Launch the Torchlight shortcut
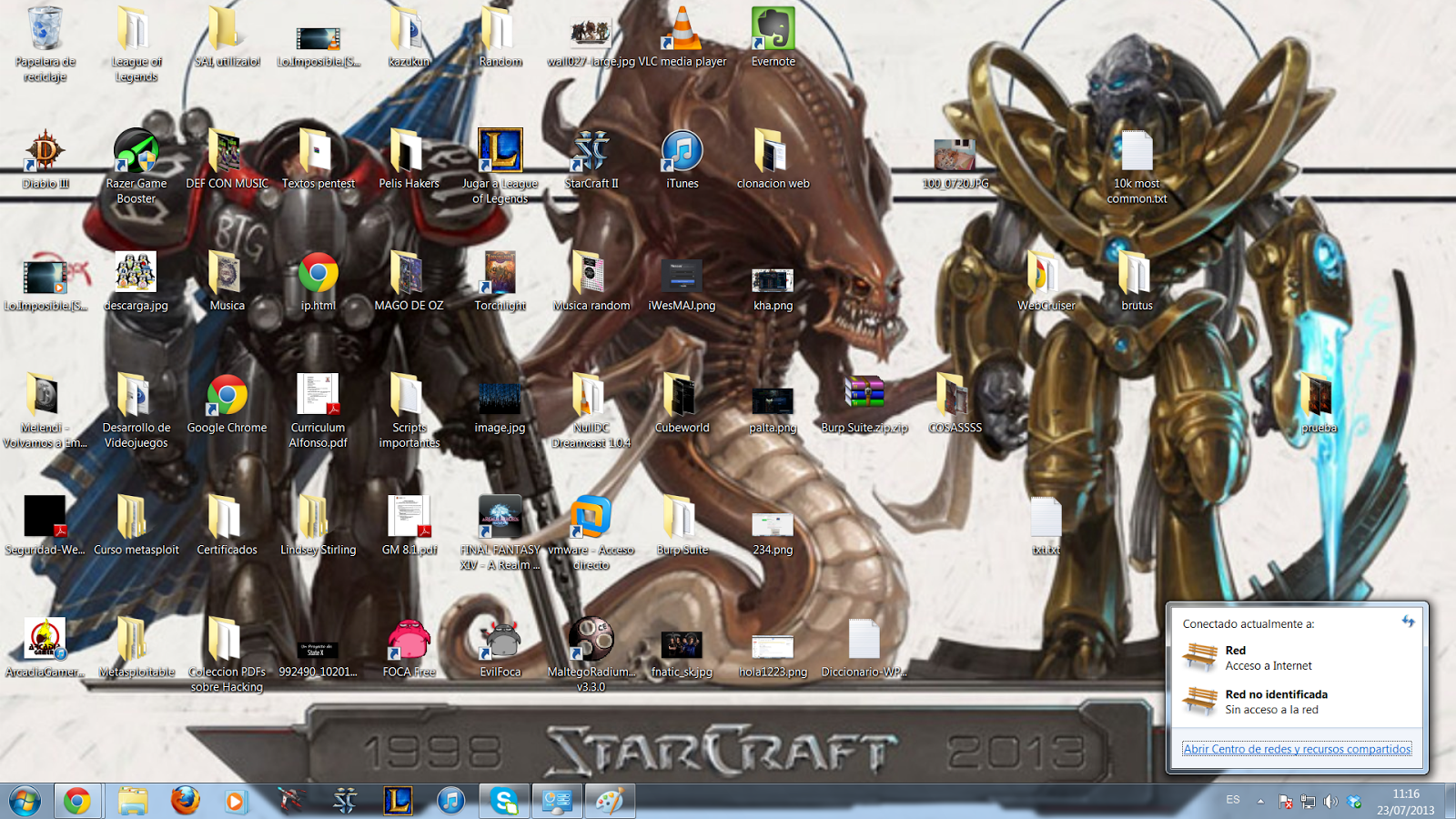The image size is (1456, 819). (x=500, y=281)
